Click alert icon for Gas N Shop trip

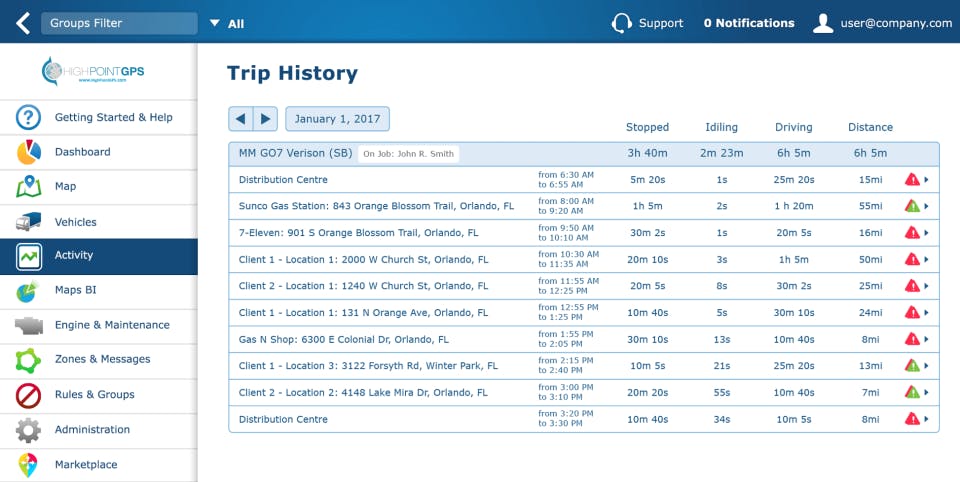912,339
